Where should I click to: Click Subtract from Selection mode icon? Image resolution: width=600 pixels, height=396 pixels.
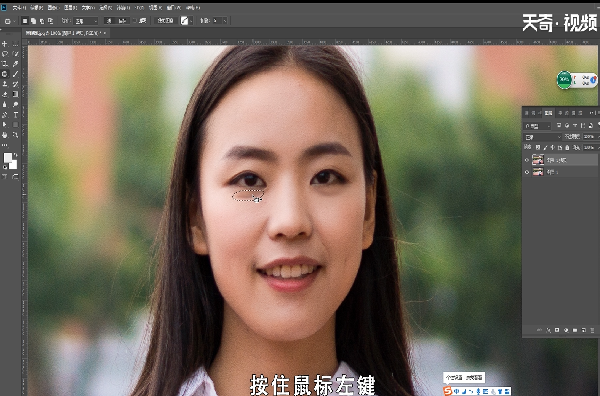[42, 21]
